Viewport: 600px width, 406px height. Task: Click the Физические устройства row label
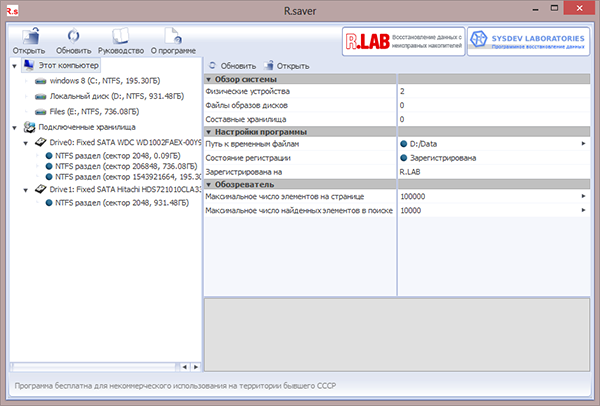(x=248, y=91)
